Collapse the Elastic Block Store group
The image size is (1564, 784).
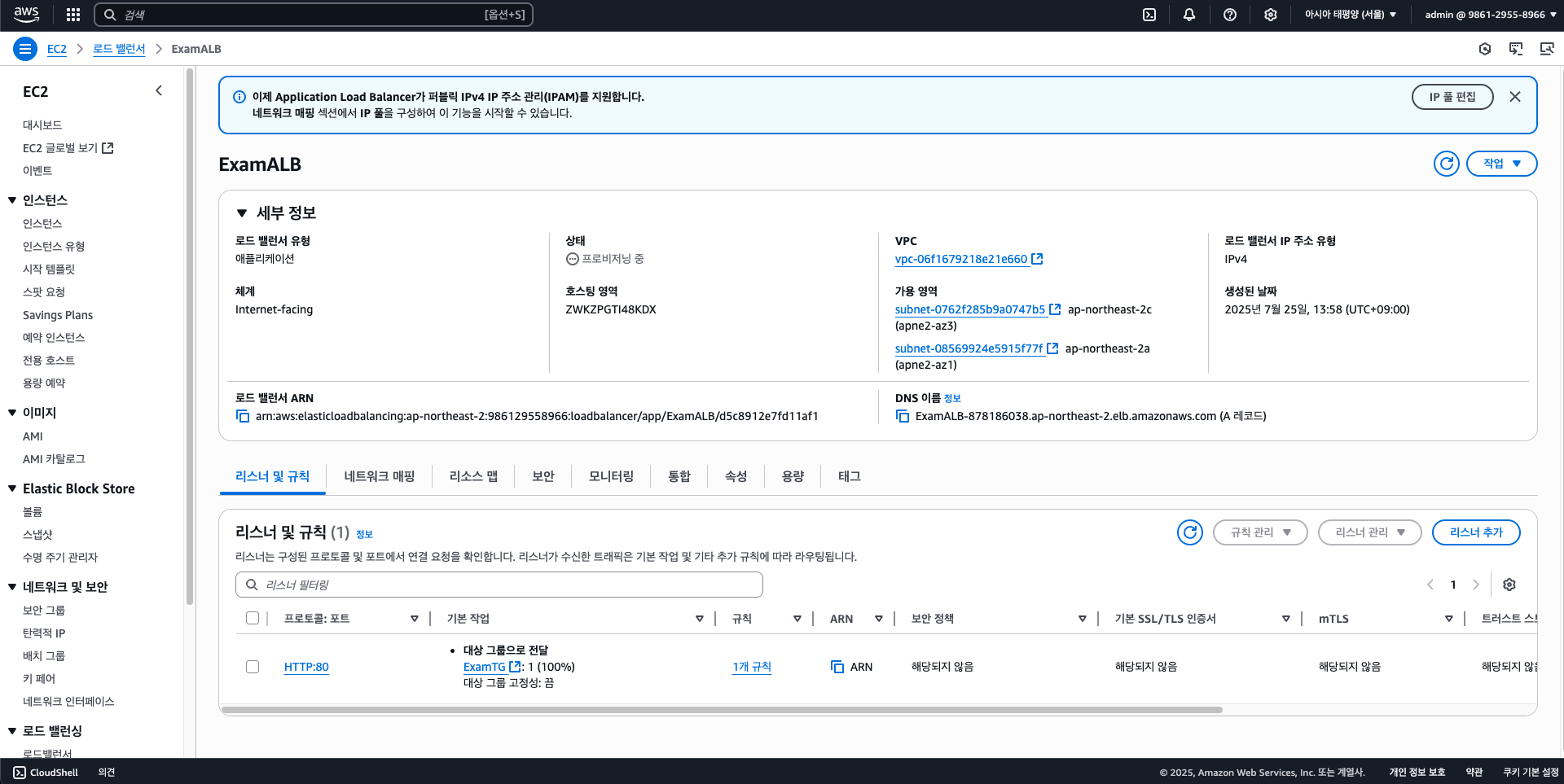tap(12, 488)
